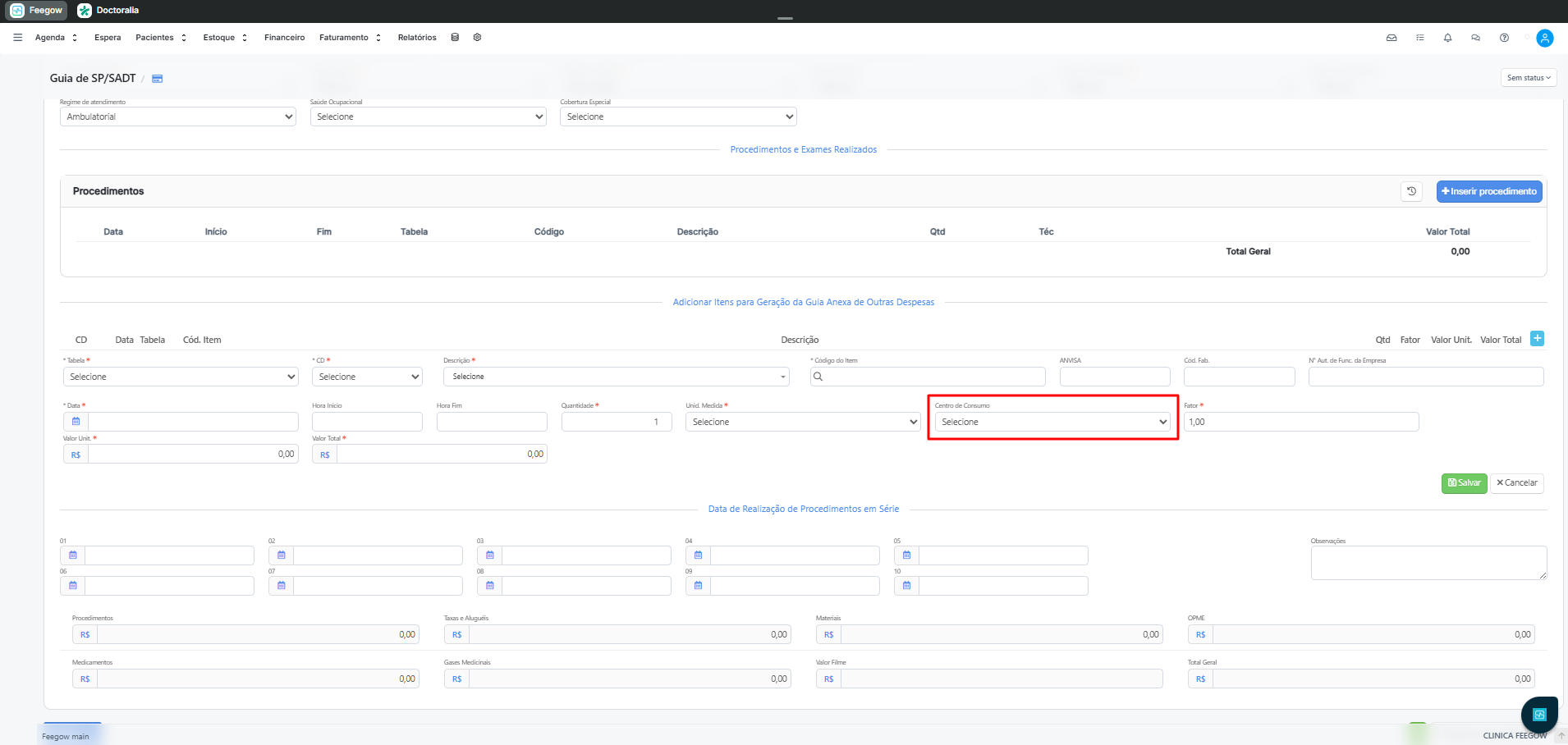Image resolution: width=1568 pixels, height=745 pixels.
Task: Open the Agenda menu
Action: 56,38
